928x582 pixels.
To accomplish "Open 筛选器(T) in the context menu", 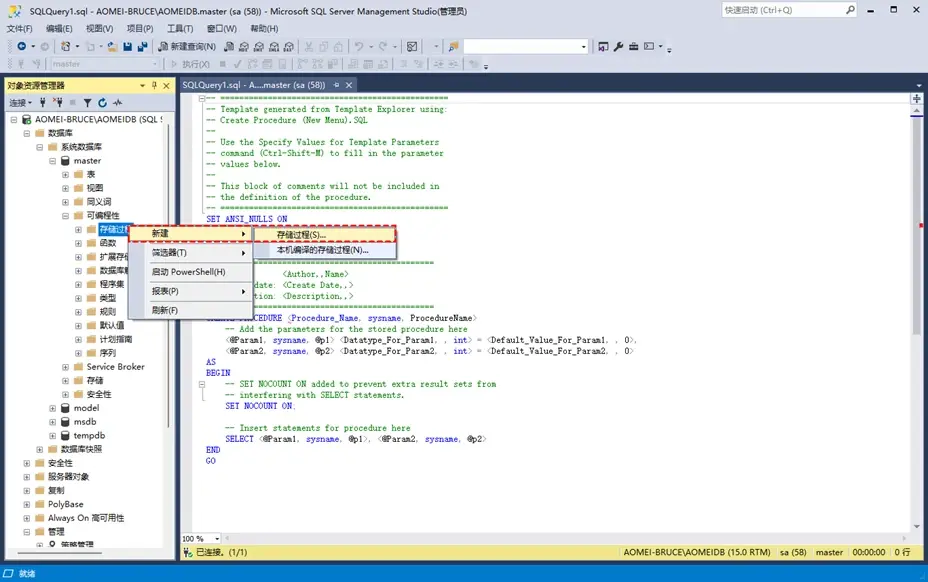I will 191,253.
